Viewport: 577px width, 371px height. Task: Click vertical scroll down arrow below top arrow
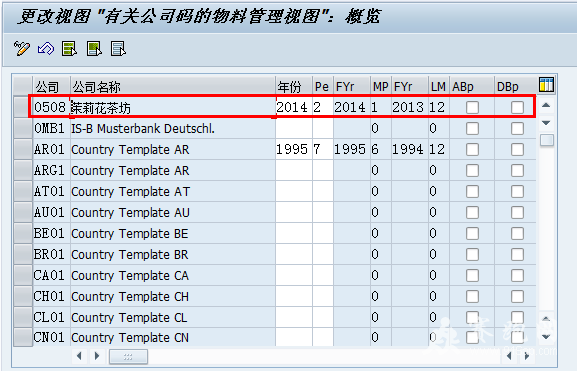point(546,123)
